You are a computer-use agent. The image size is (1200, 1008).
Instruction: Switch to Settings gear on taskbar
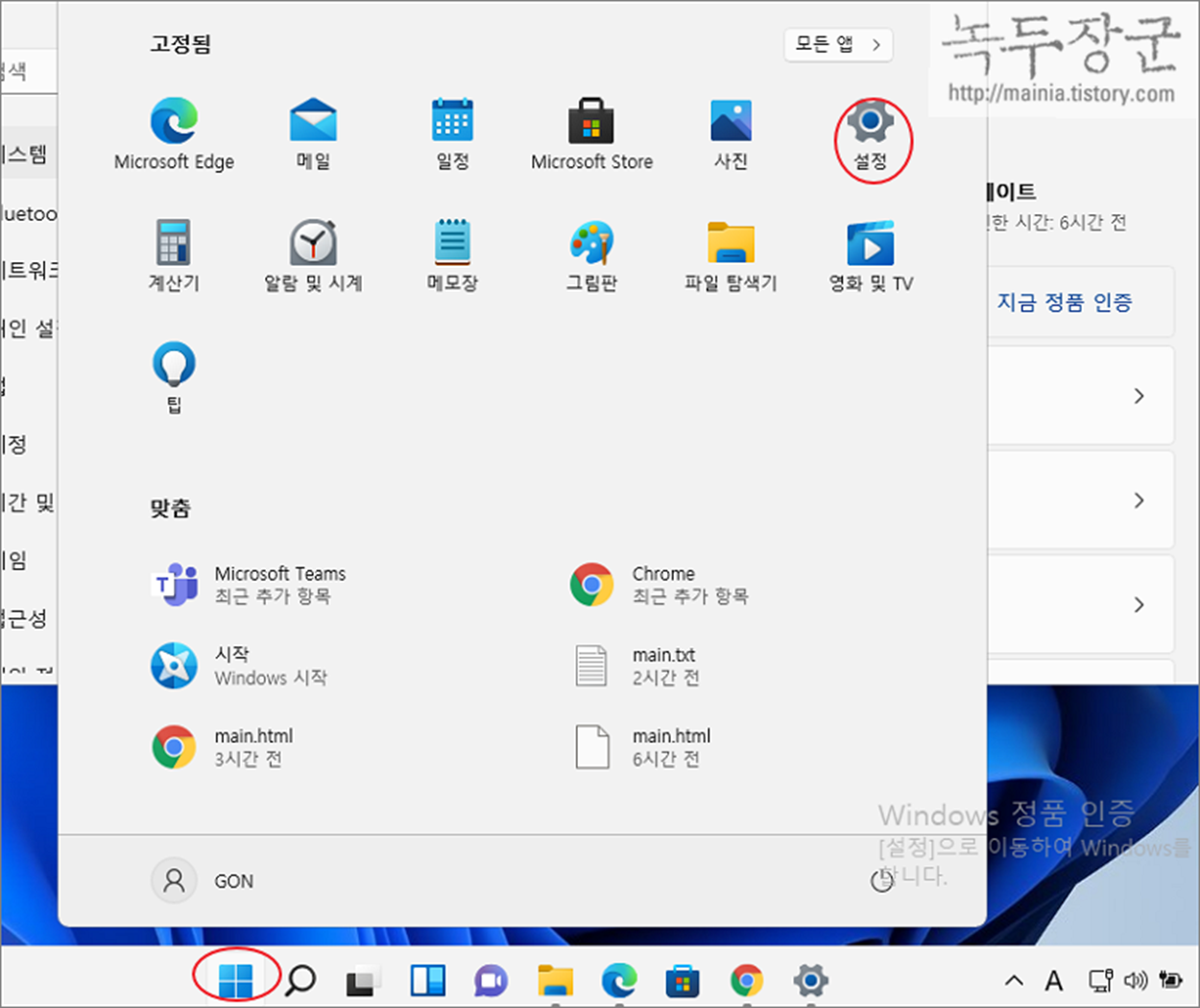(810, 980)
